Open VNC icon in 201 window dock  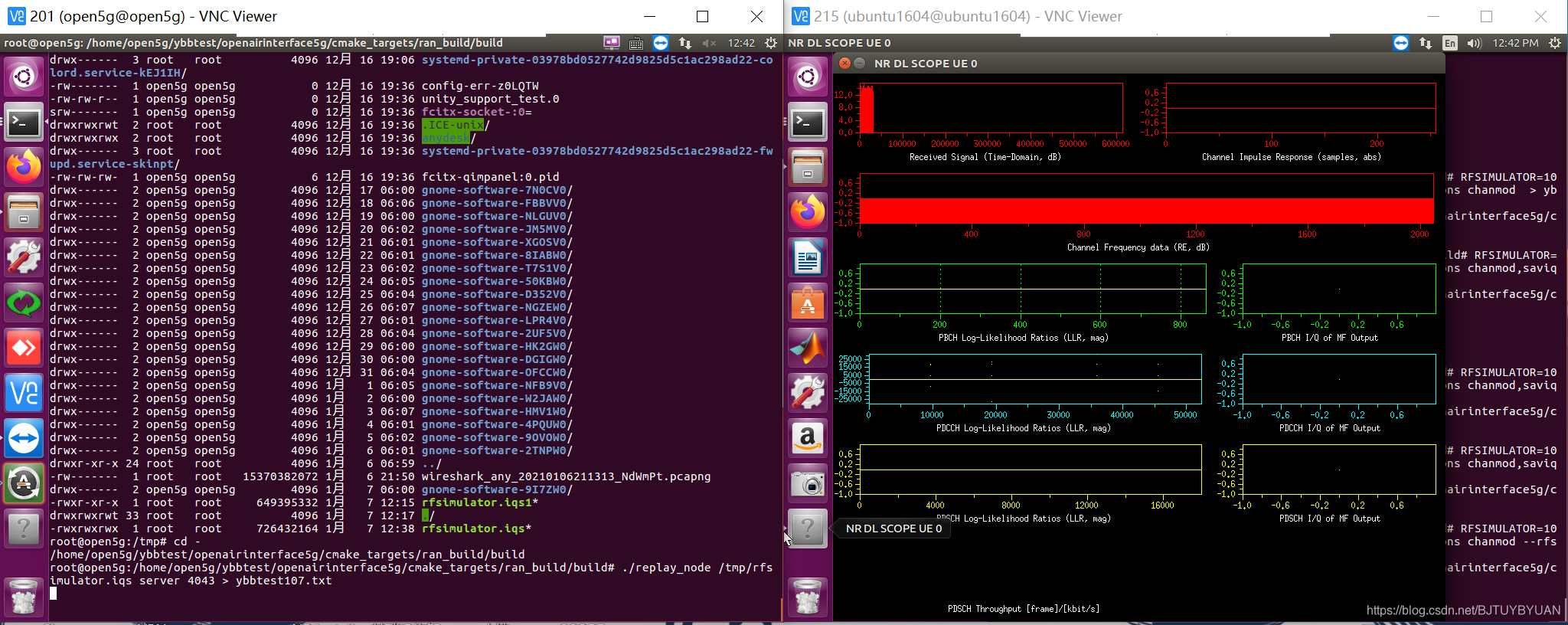[24, 393]
